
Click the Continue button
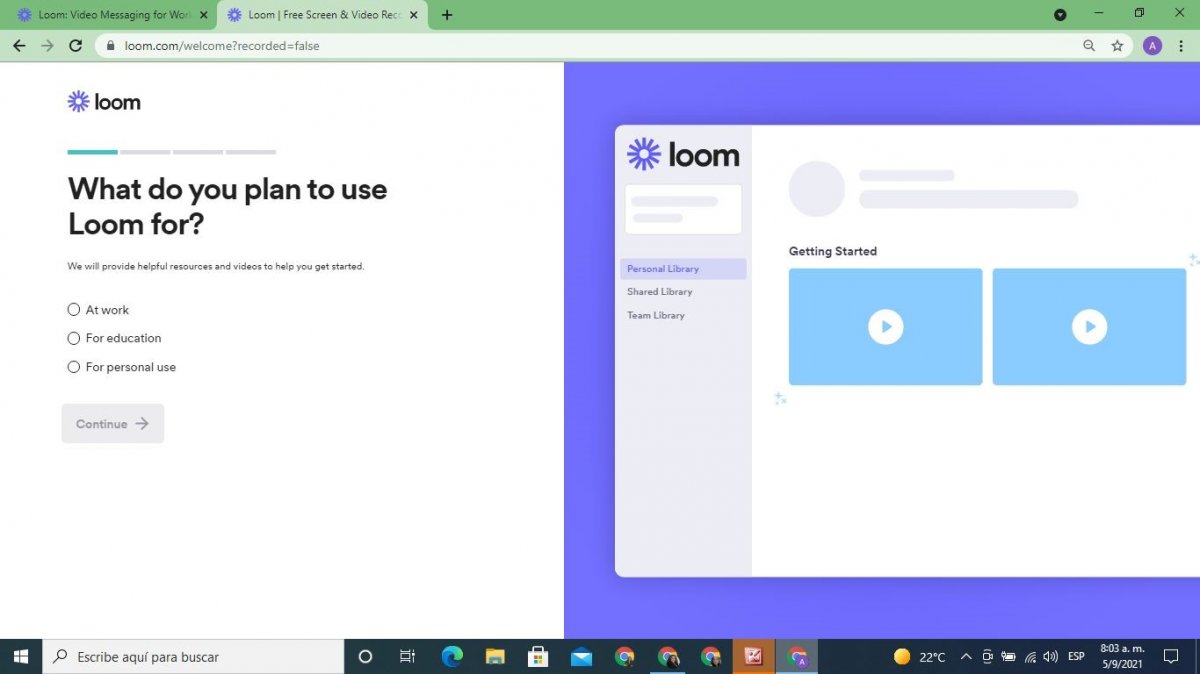[x=113, y=424]
